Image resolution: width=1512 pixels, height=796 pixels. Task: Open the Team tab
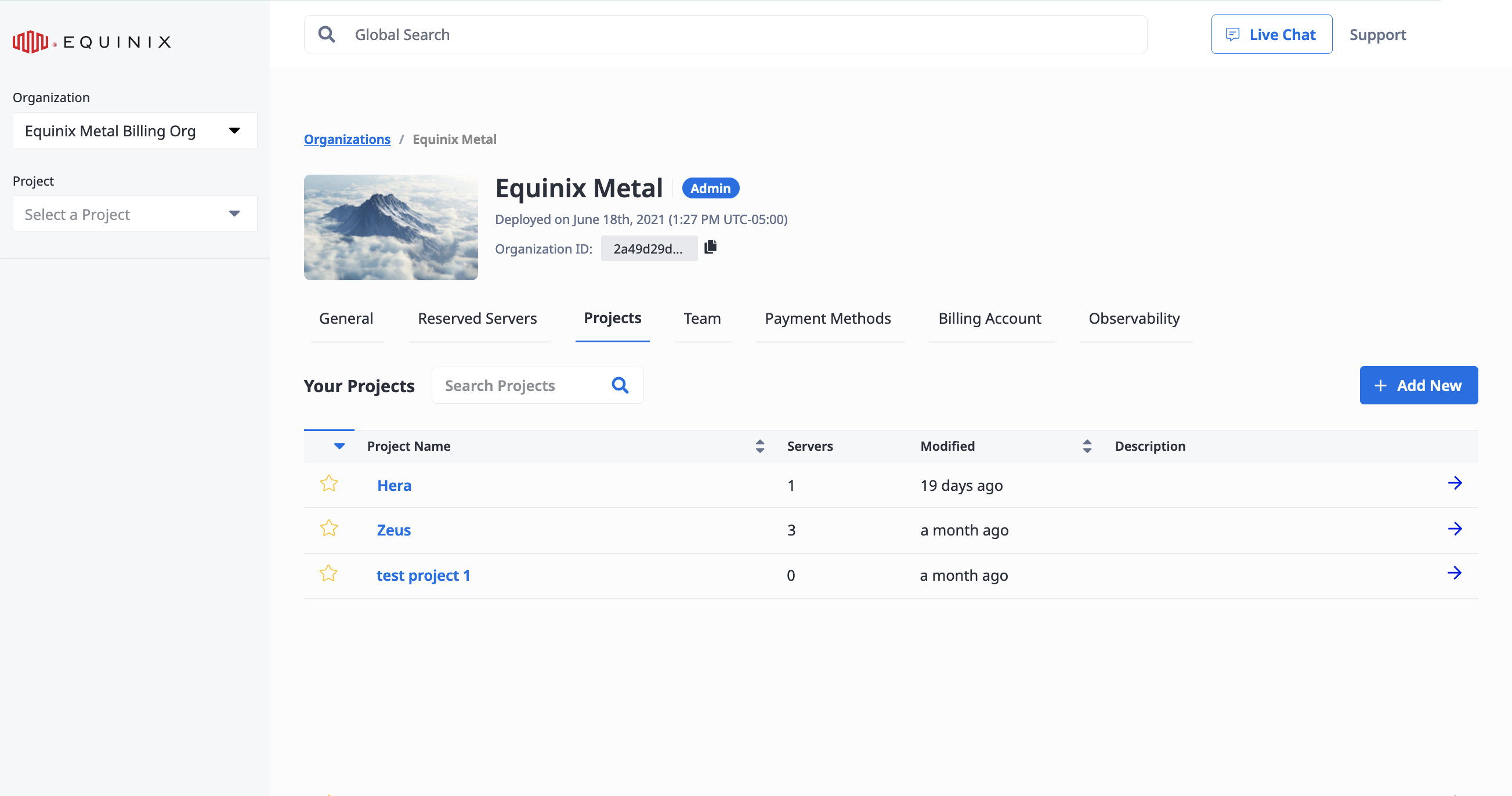click(702, 318)
